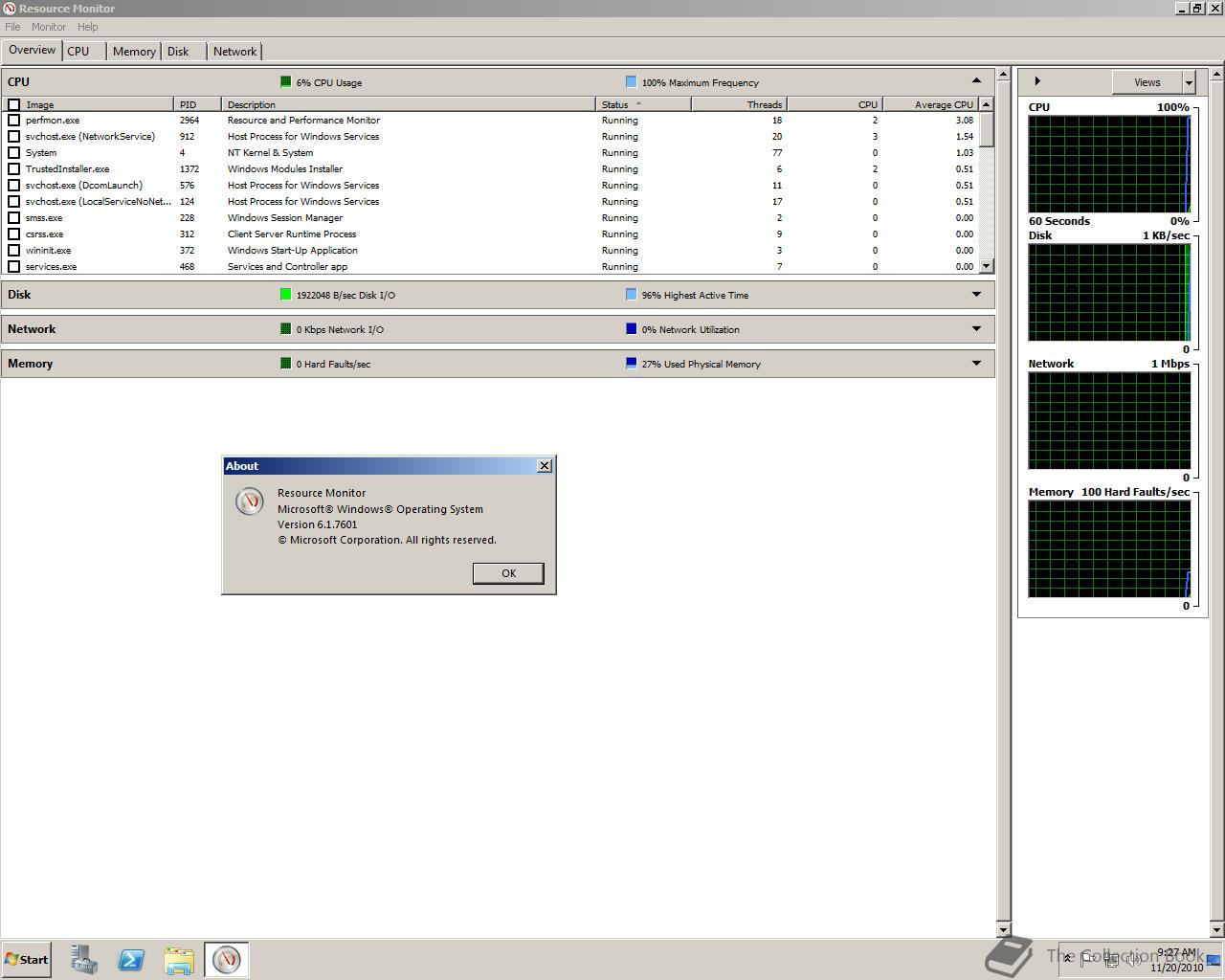Tick the checkbox for TrustedInstaller.exe

click(x=14, y=169)
